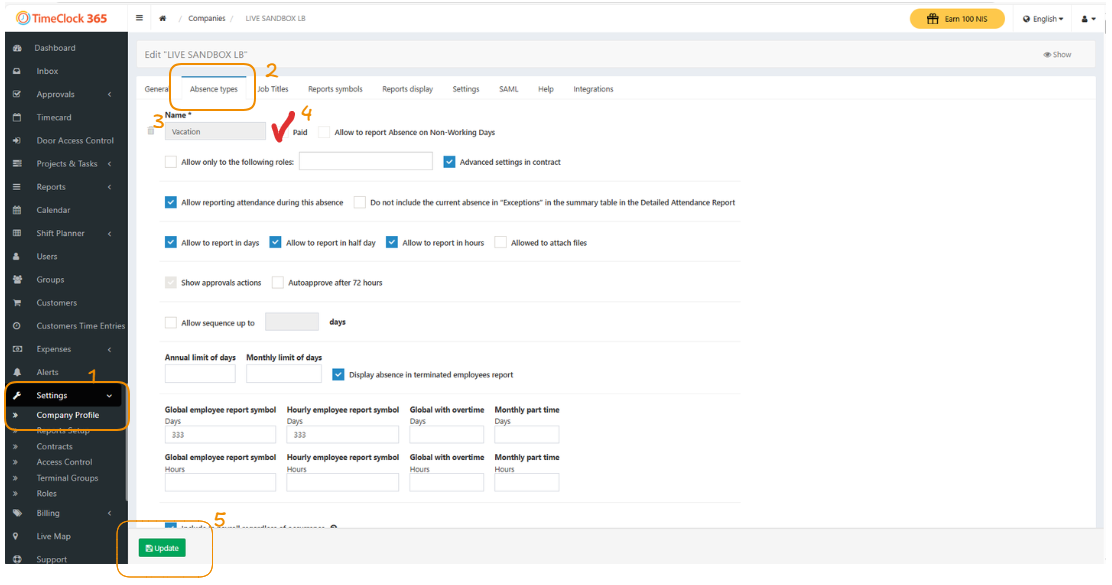Open the English language dropdown
Screen dimensions: 1112x585
(x=1043, y=19)
